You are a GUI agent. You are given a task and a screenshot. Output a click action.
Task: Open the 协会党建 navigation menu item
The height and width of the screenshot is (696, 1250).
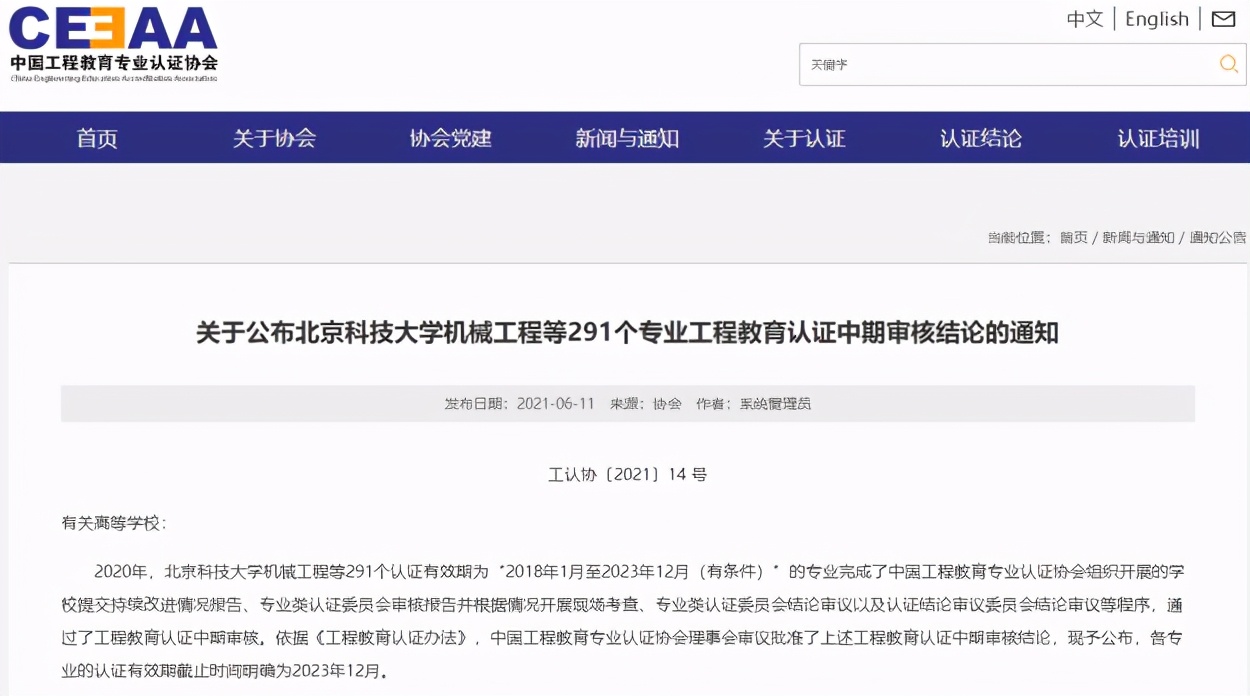coord(452,138)
